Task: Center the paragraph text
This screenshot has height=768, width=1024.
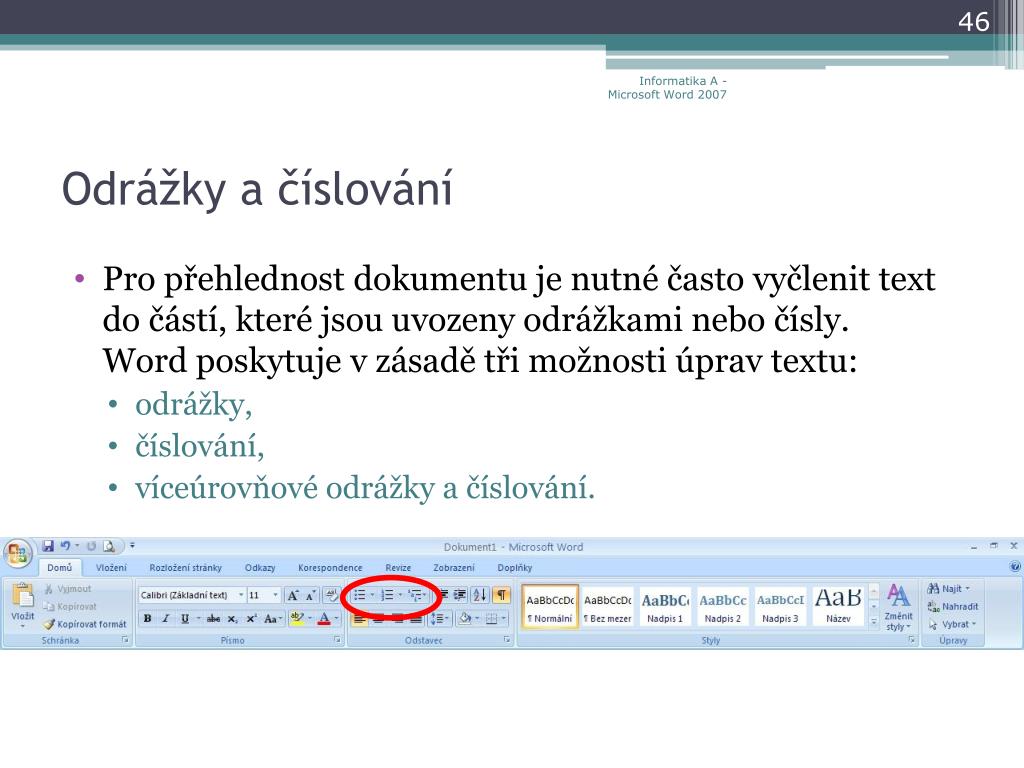Action: (x=377, y=619)
